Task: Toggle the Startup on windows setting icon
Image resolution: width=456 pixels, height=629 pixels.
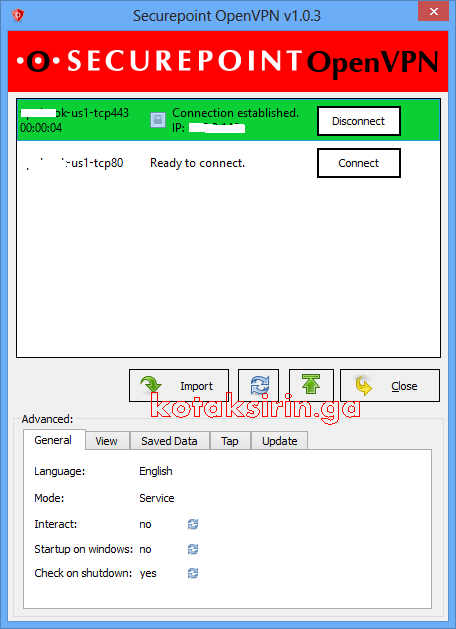Action: tap(193, 549)
